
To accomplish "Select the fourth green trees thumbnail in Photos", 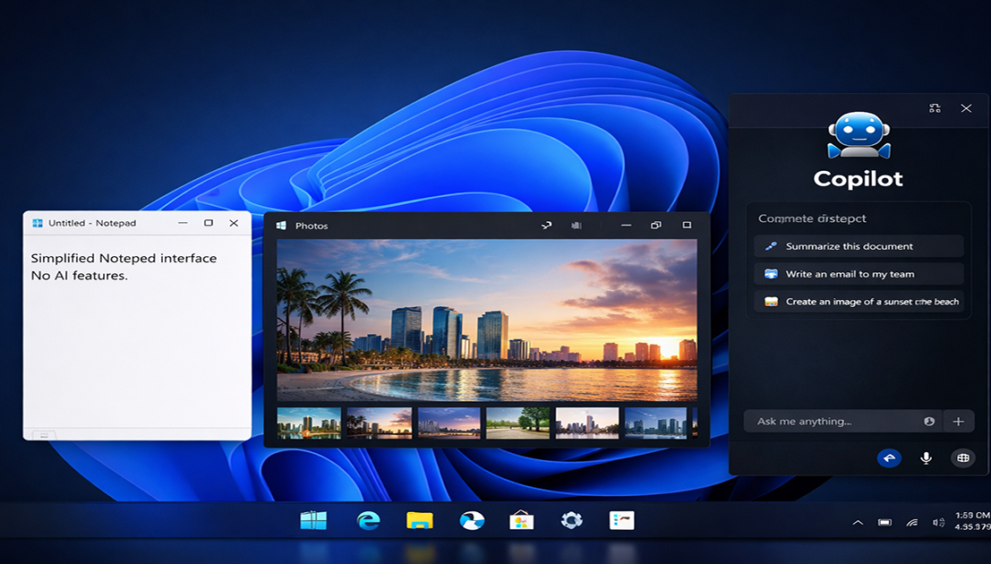I will point(518,422).
